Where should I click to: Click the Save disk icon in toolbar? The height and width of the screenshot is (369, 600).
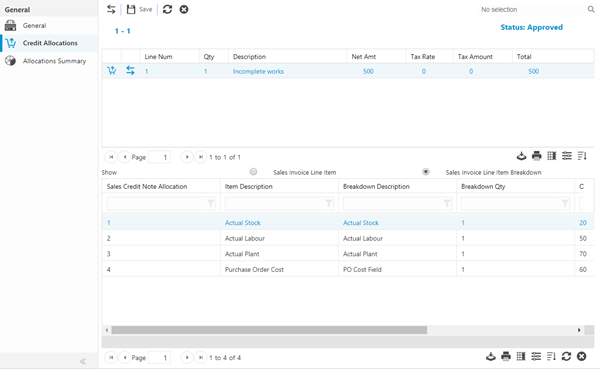tap(131, 9)
